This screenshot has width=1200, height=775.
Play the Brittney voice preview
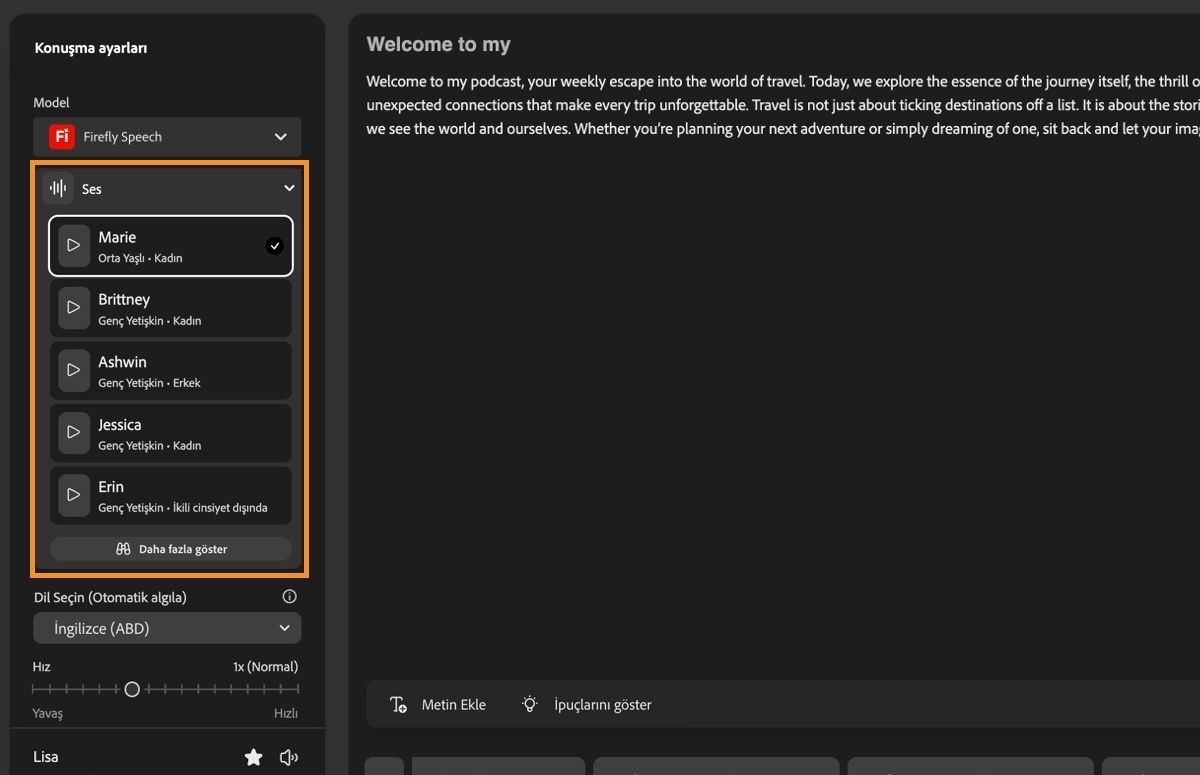click(x=73, y=308)
